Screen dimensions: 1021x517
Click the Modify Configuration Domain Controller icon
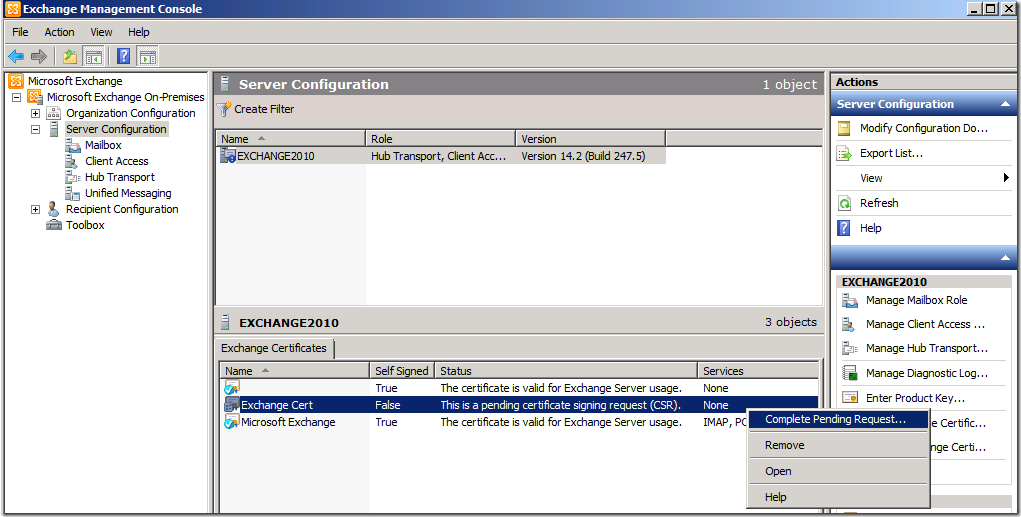tap(845, 128)
